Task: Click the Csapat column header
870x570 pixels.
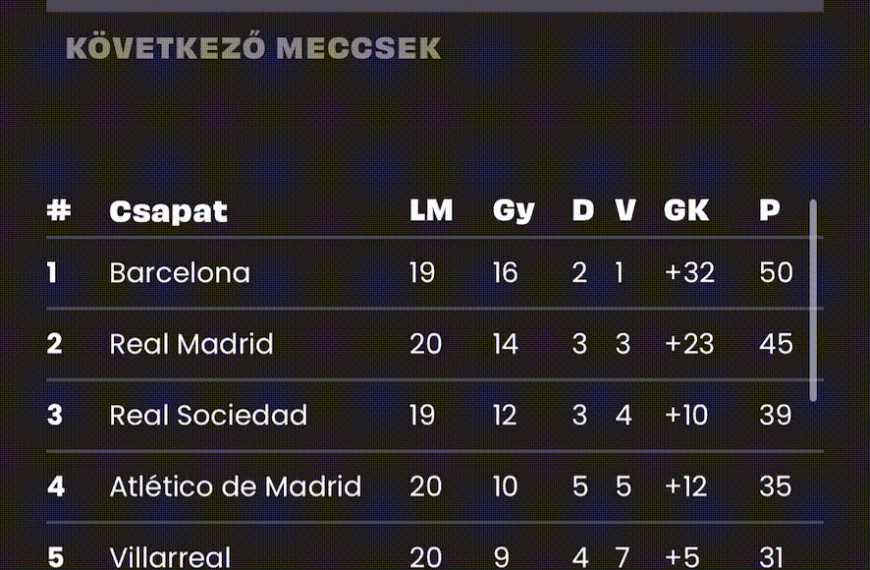Action: click(x=168, y=211)
